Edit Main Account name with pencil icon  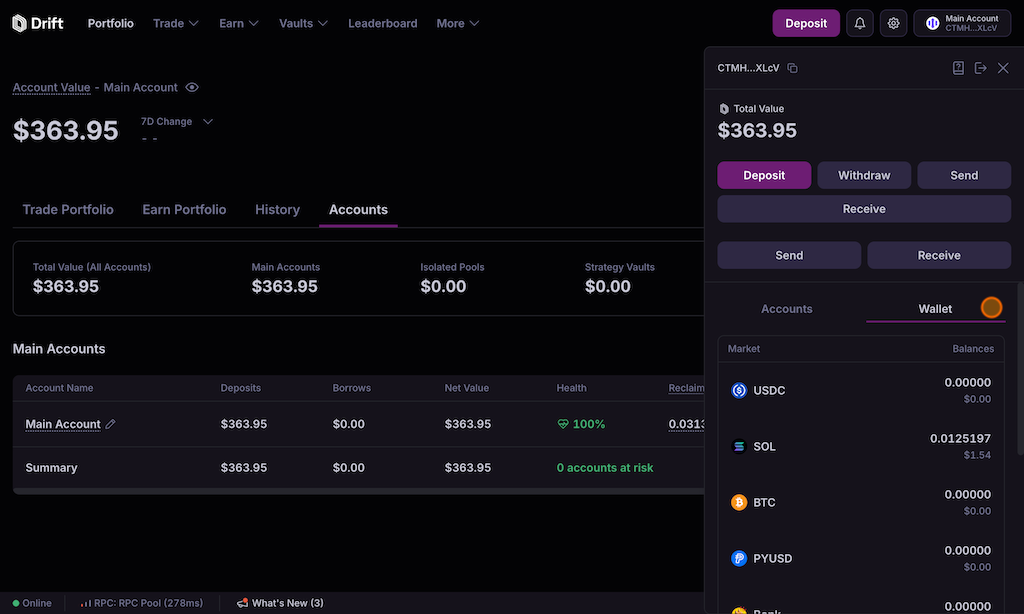(x=111, y=424)
